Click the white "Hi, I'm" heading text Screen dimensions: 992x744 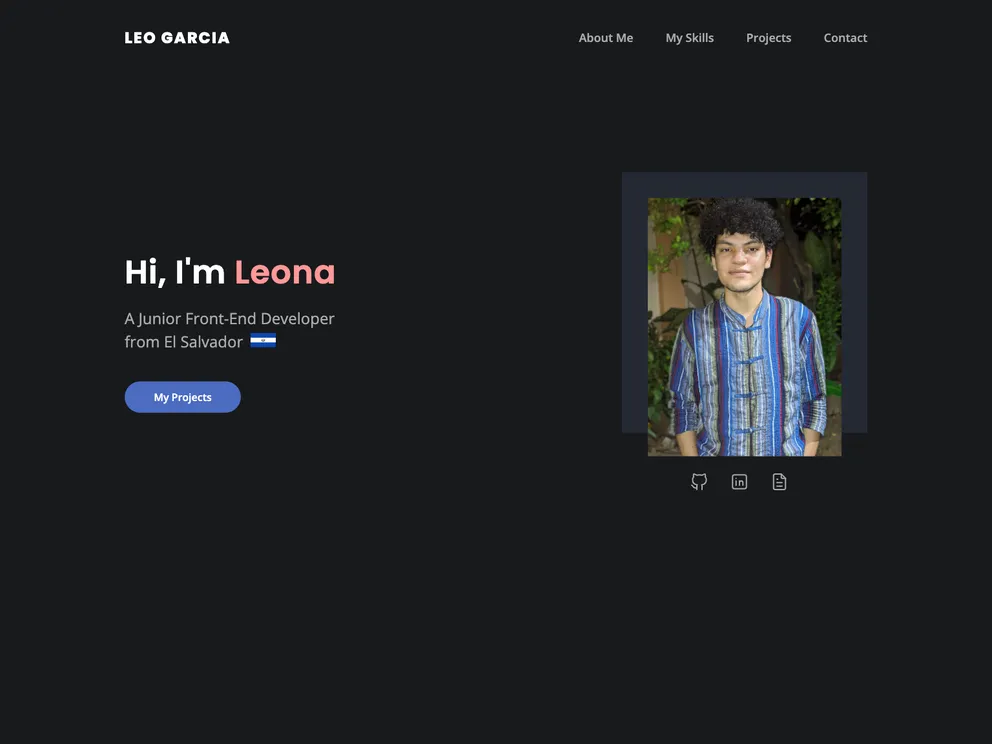pyautogui.click(x=175, y=272)
